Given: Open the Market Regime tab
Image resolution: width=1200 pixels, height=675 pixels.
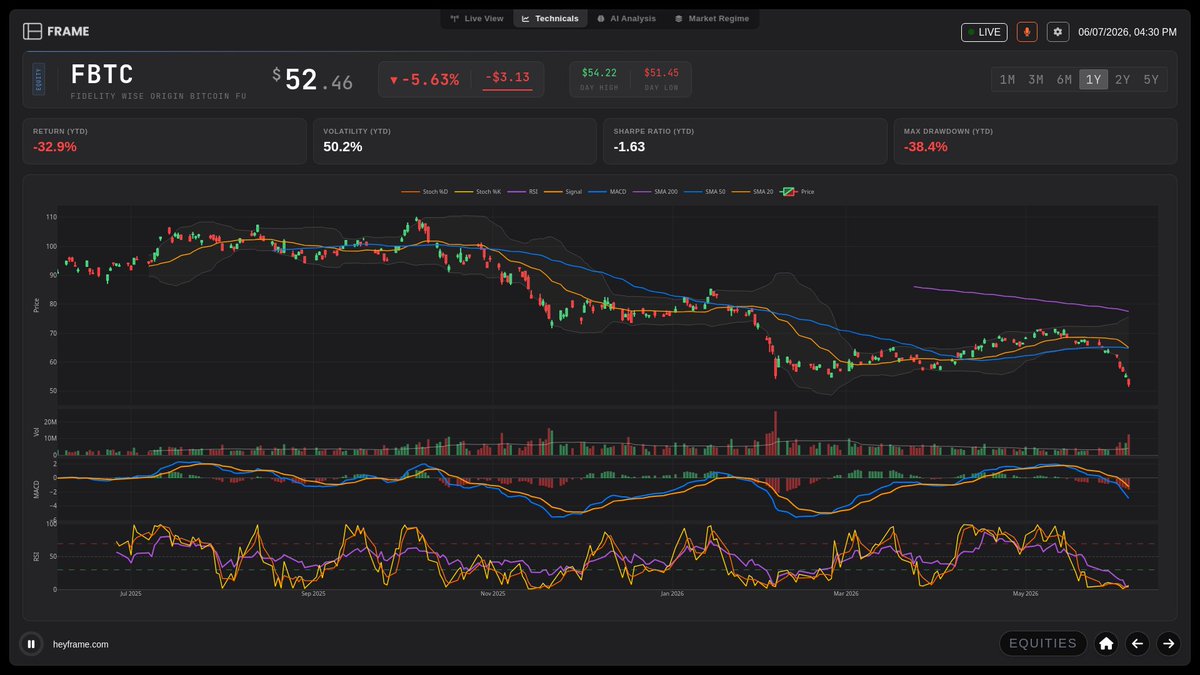Looking at the screenshot, I should pyautogui.click(x=711, y=18).
